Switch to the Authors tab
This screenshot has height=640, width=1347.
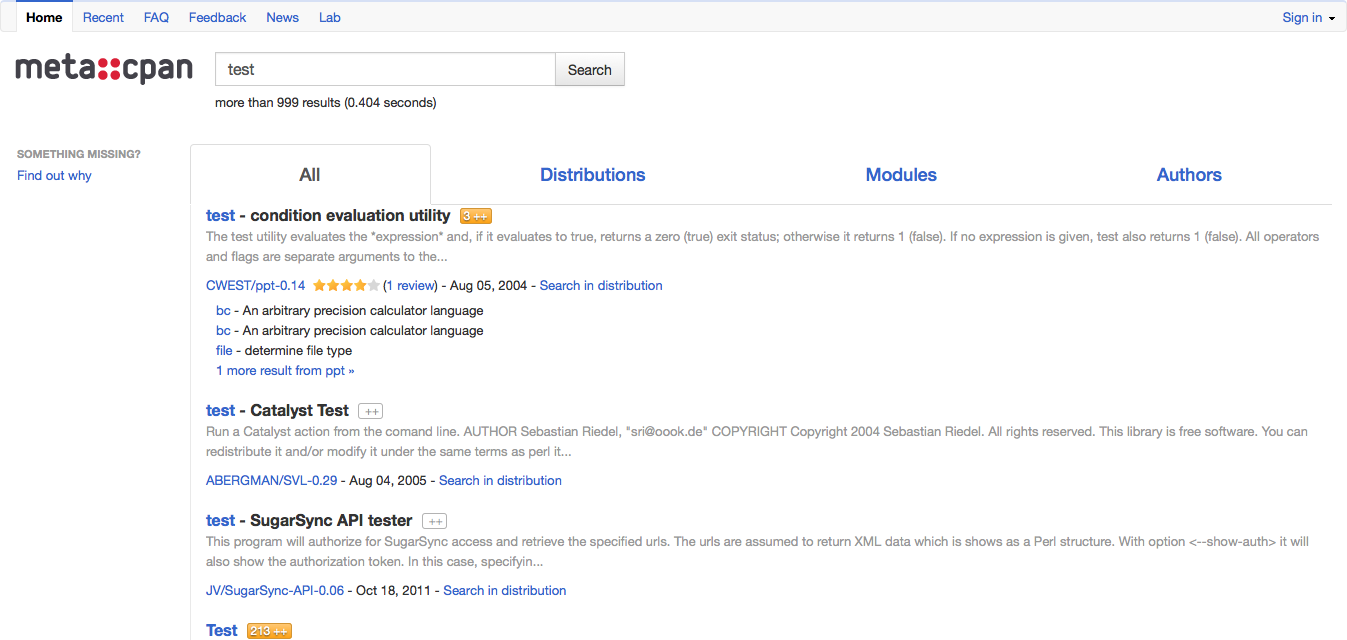pos(1189,175)
